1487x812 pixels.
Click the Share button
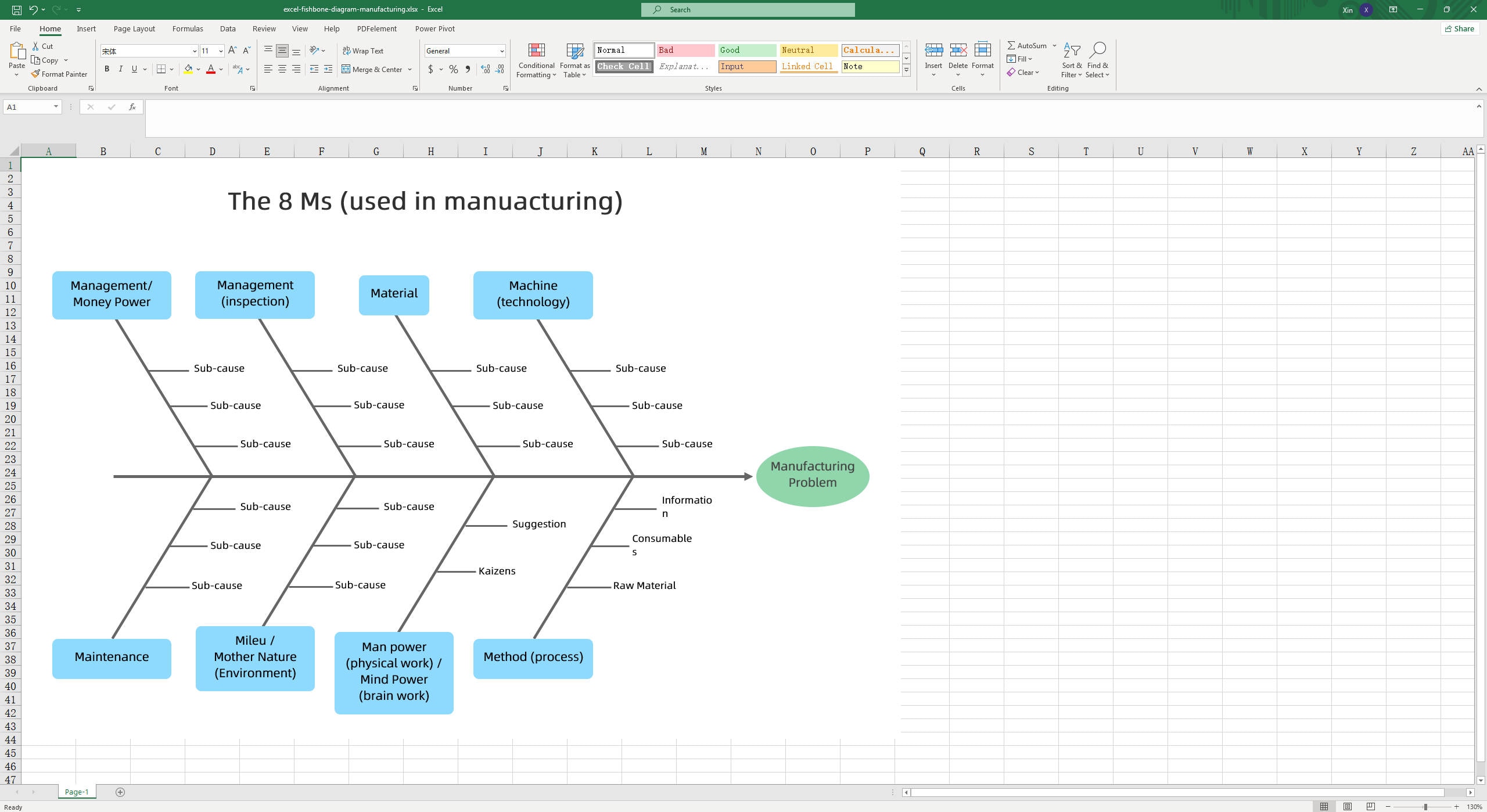click(1460, 28)
